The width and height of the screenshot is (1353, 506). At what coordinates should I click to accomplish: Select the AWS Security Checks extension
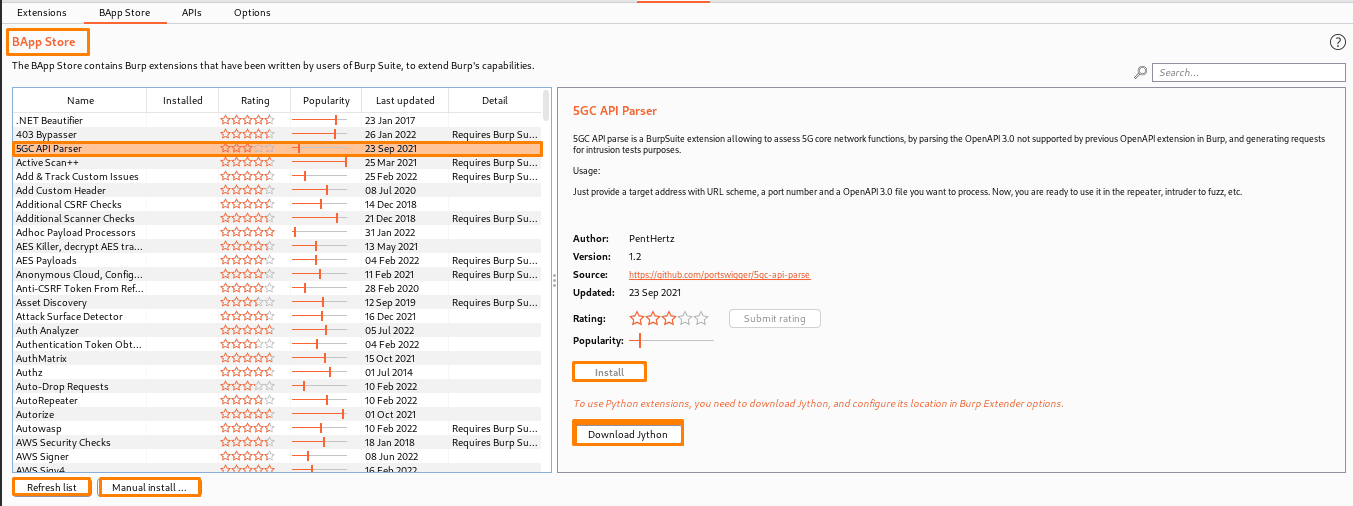[x=277, y=442]
